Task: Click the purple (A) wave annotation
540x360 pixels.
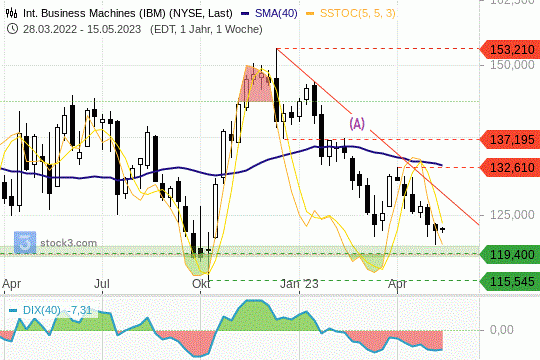Action: click(357, 124)
